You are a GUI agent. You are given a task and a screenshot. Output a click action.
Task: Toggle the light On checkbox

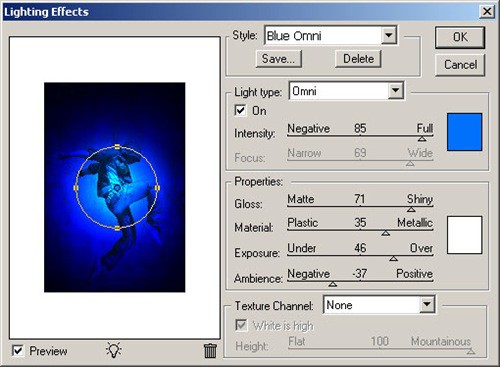(x=240, y=110)
